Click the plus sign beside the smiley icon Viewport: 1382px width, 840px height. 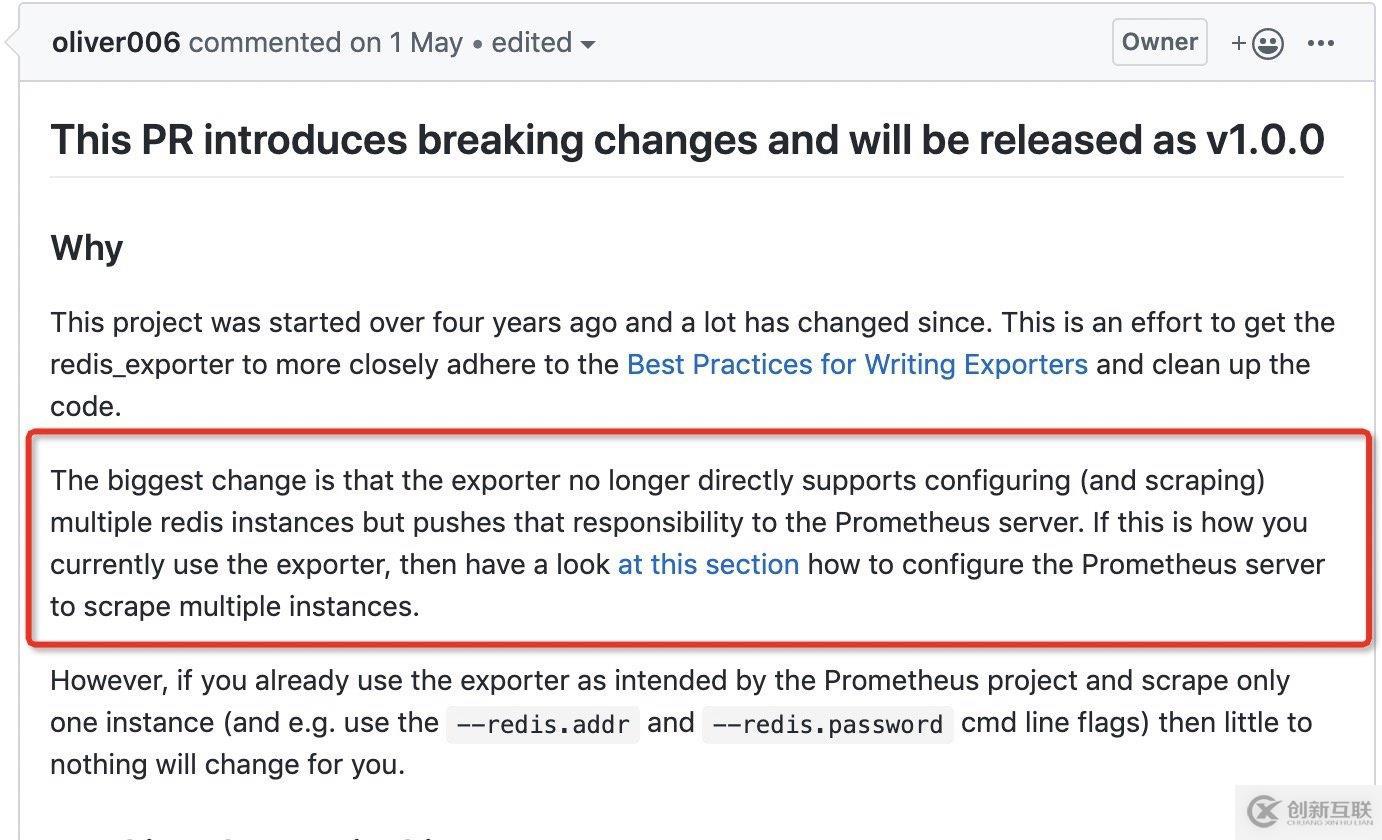(1239, 43)
